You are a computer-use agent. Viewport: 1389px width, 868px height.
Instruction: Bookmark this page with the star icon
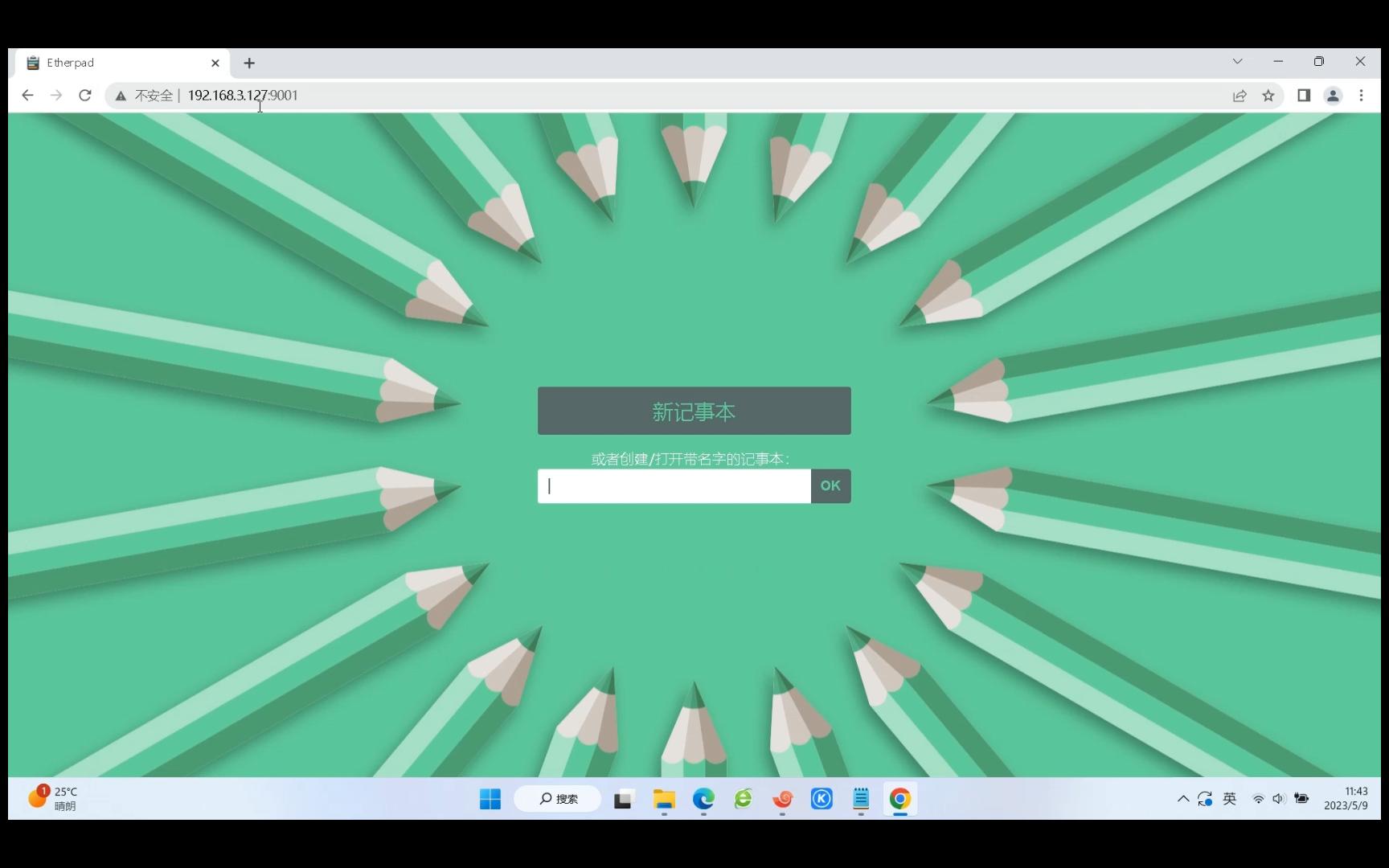pos(1268,96)
